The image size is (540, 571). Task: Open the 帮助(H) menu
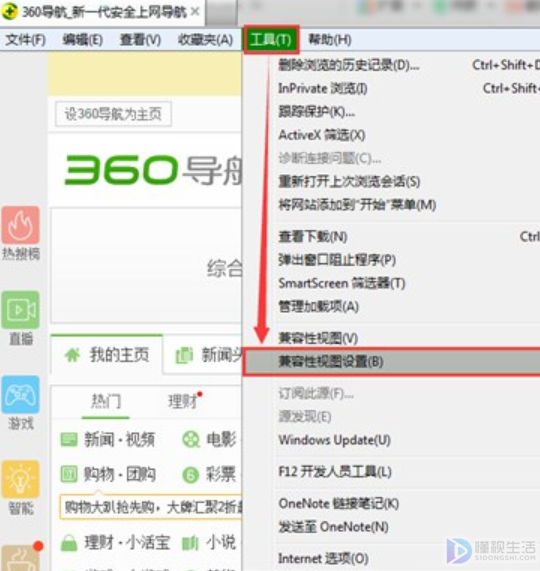click(330, 39)
